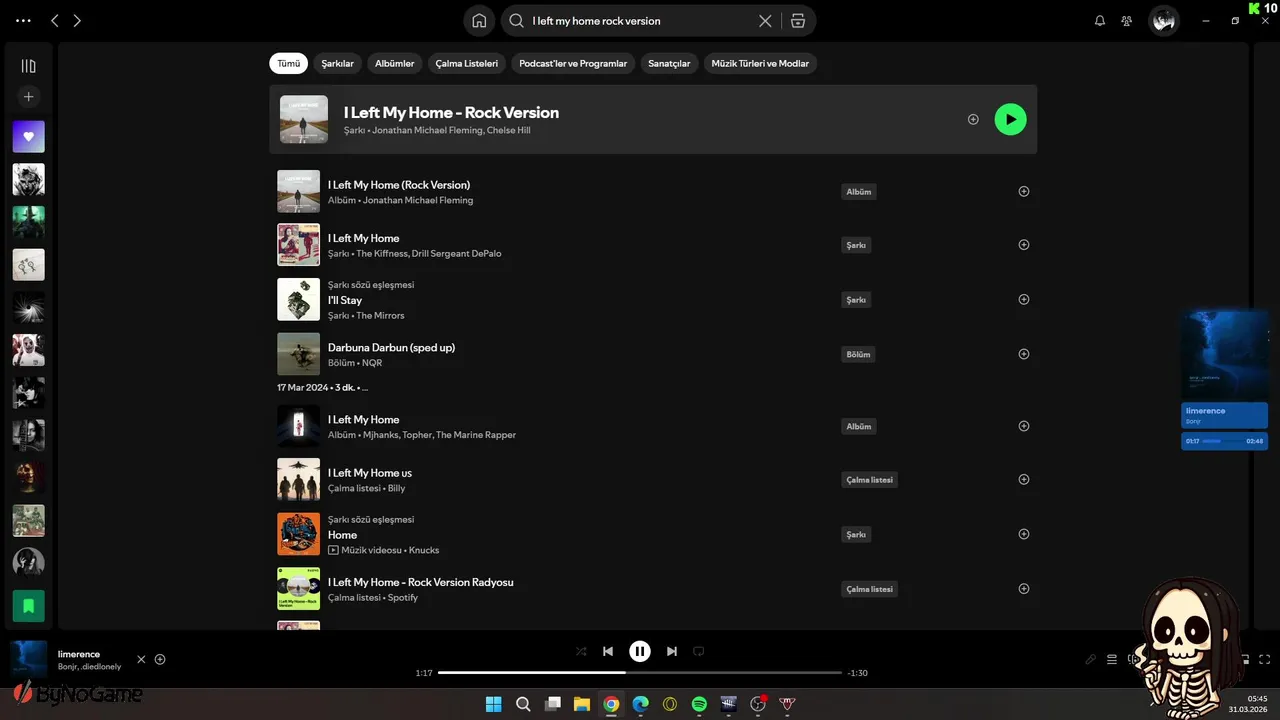Open I Left My Home us playlist title
The height and width of the screenshot is (720, 1280).
pyautogui.click(x=370, y=473)
